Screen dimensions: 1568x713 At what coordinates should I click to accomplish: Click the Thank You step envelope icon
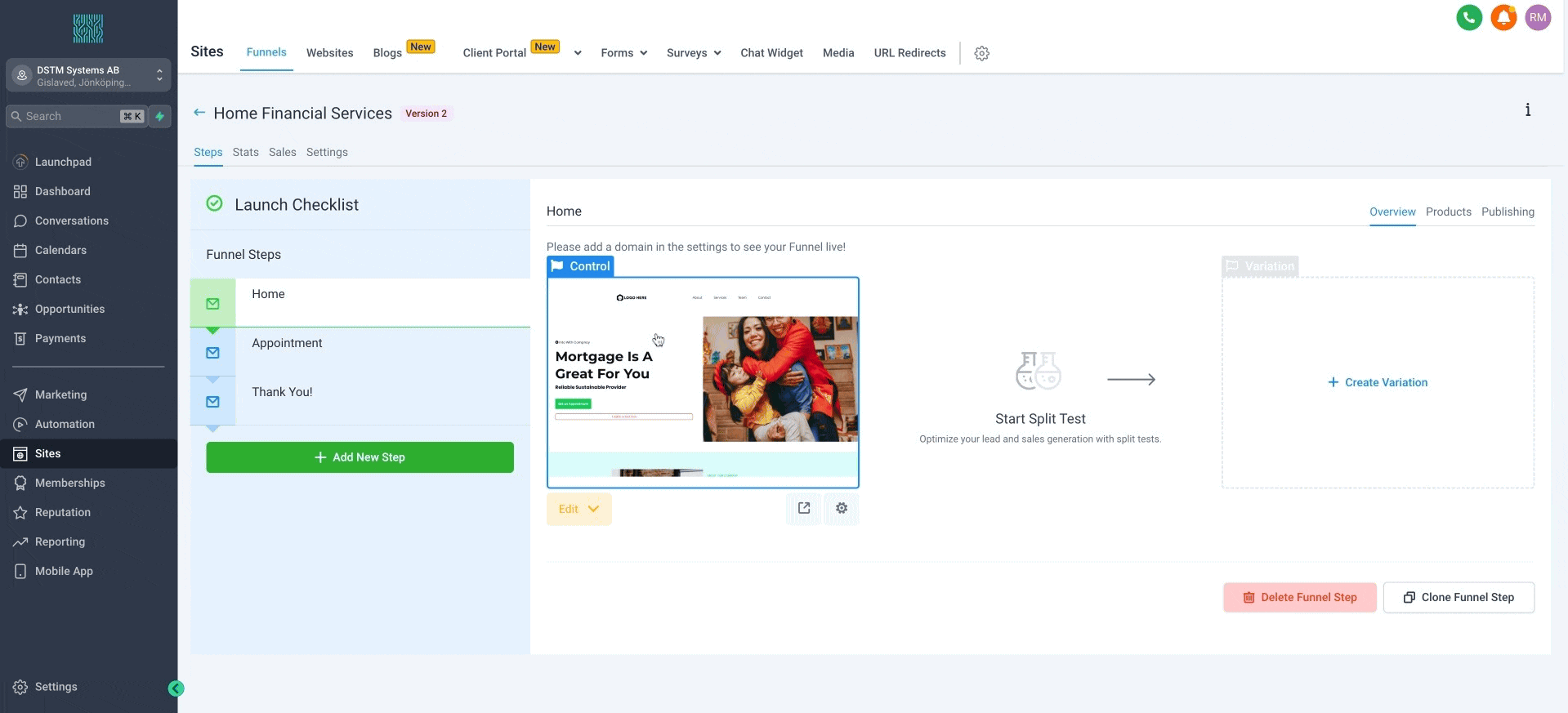pos(212,402)
